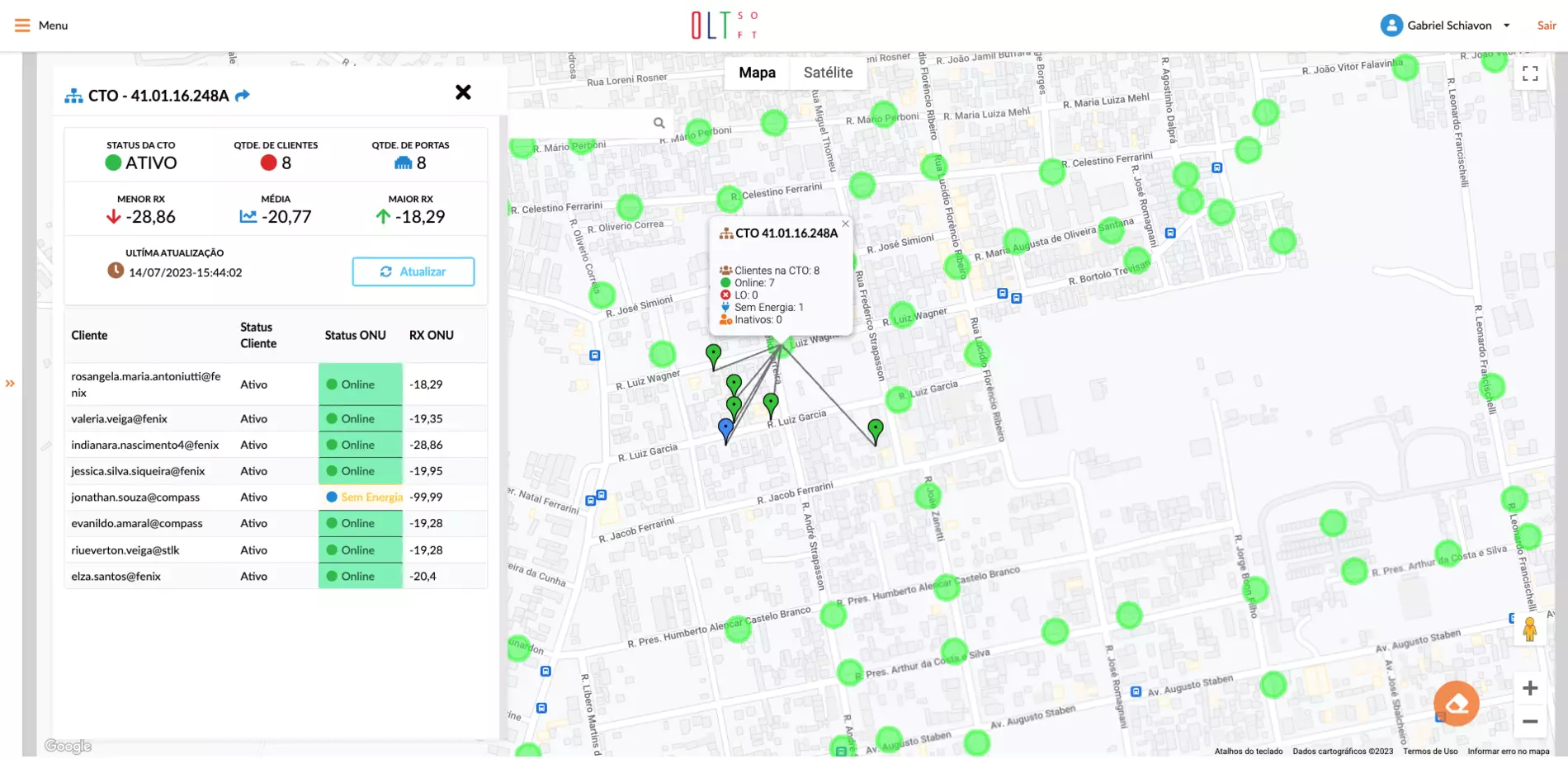The height and width of the screenshot is (759, 1568).
Task: Click the Menor RX value -28,86
Action: tap(141, 217)
